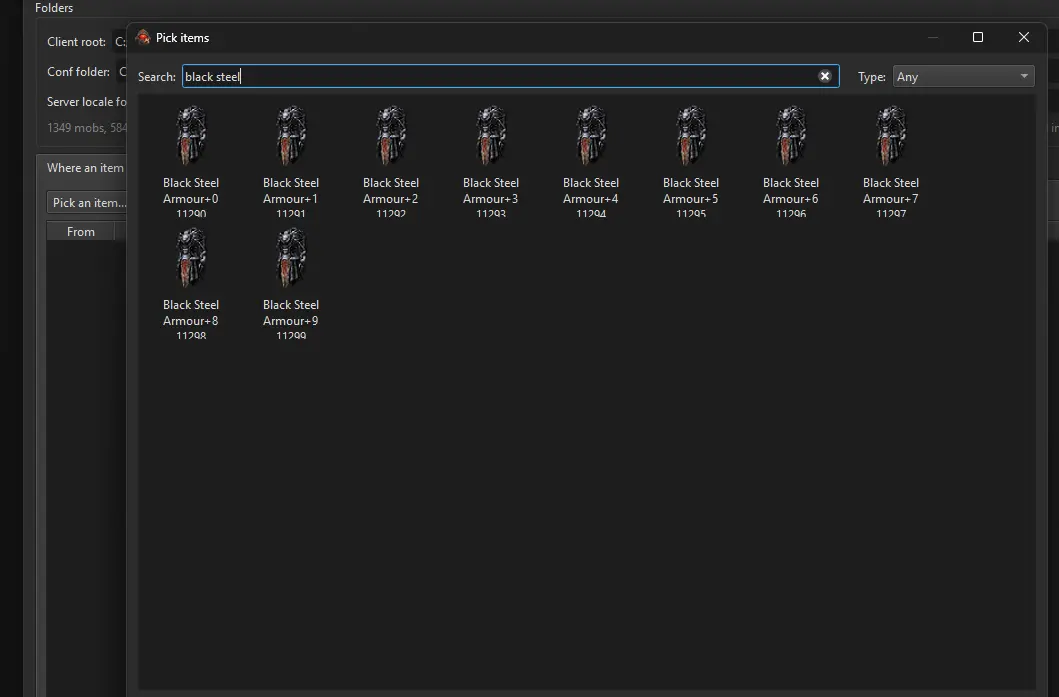Select the Black Steel Armour+0 icon
Viewport: 1059px width, 697px height.
click(191, 135)
